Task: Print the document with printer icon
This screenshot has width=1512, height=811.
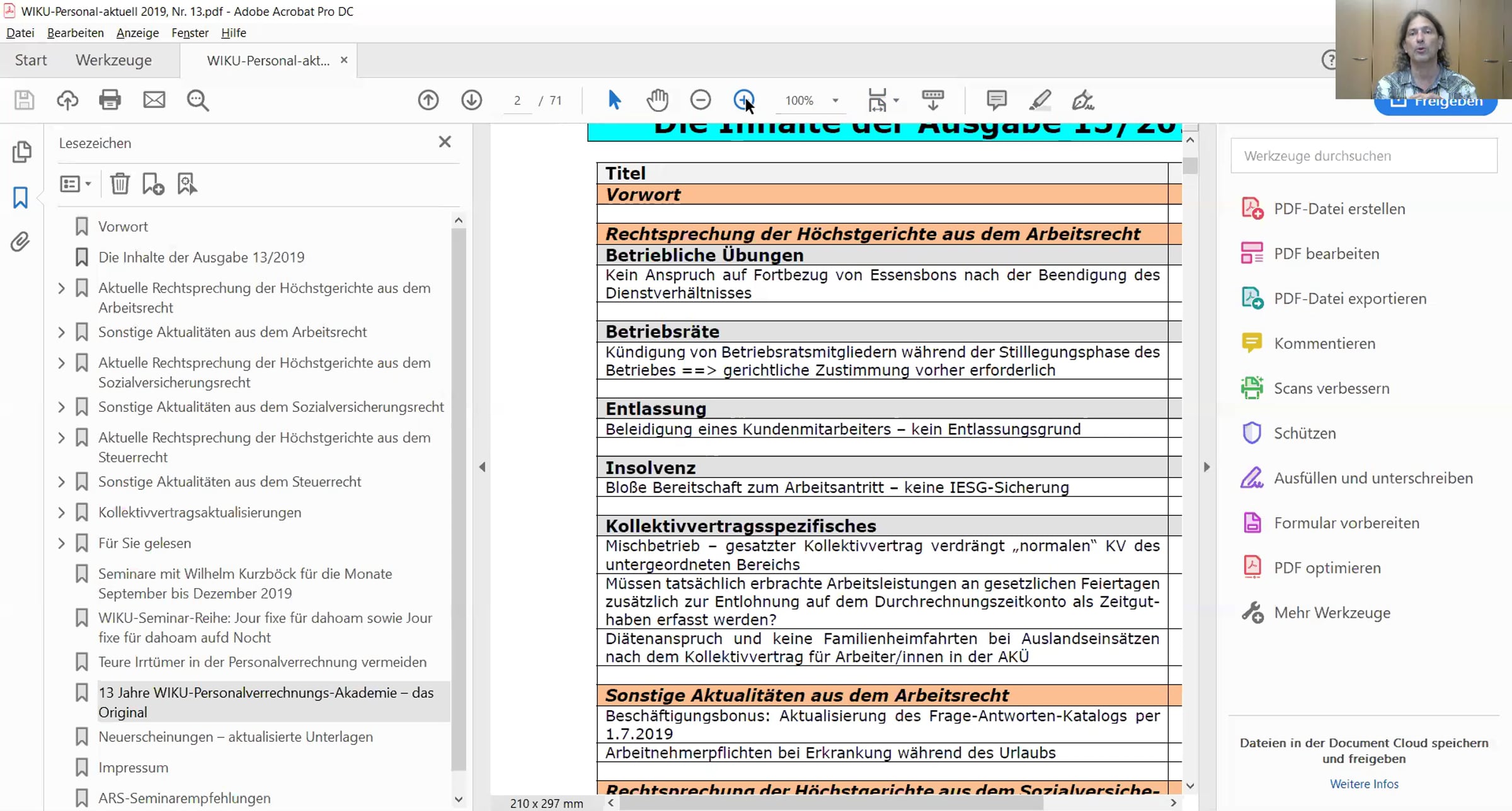Action: pyautogui.click(x=110, y=100)
